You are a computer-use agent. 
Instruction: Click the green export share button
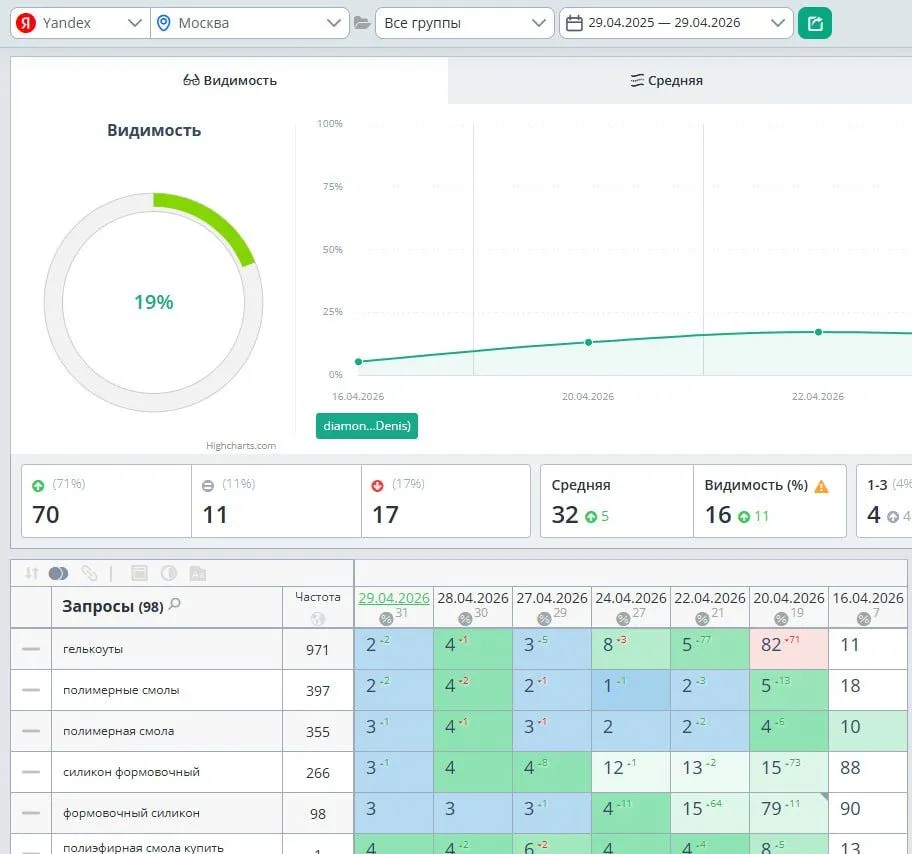815,23
